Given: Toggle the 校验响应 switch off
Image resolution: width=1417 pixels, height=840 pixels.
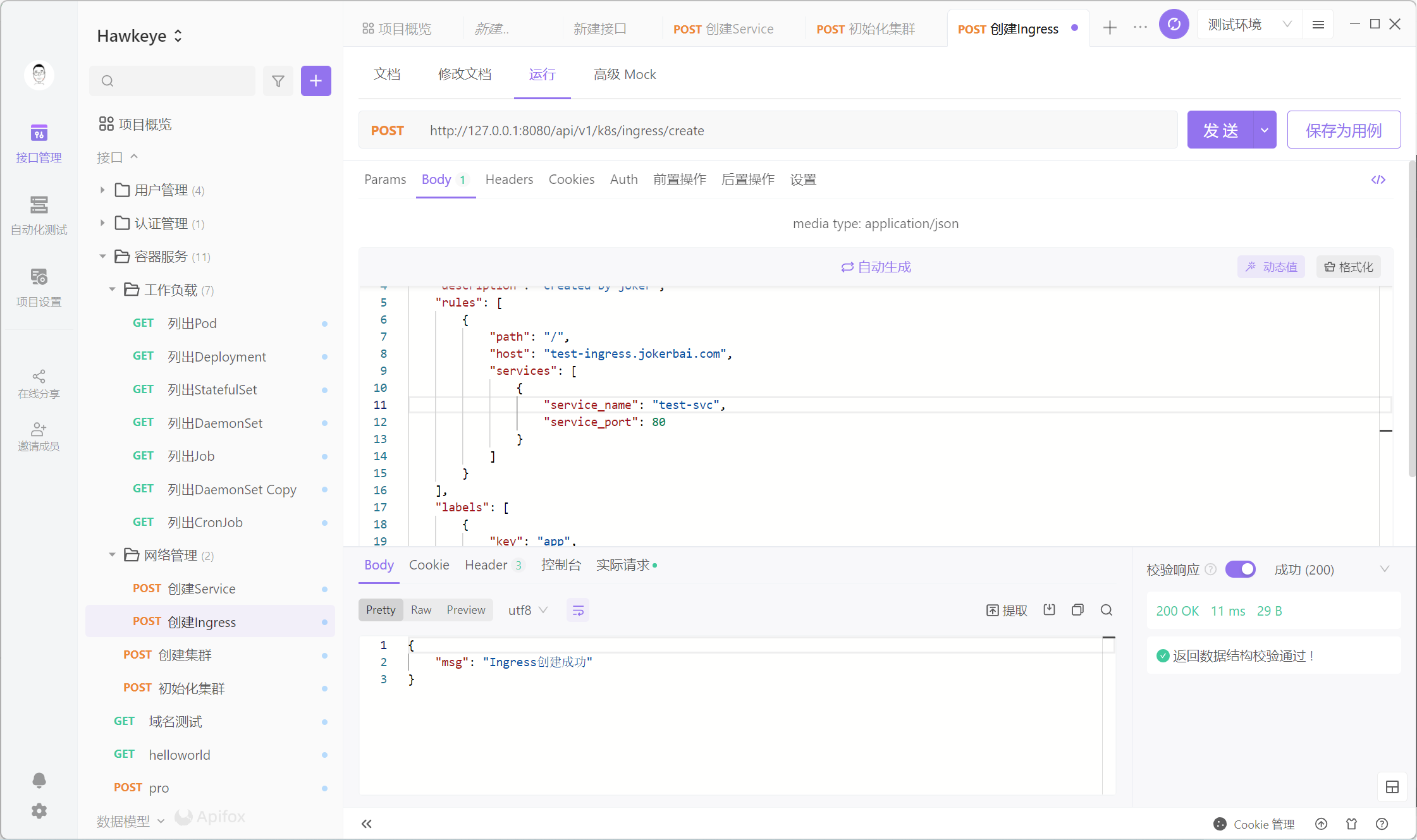Looking at the screenshot, I should [1241, 569].
